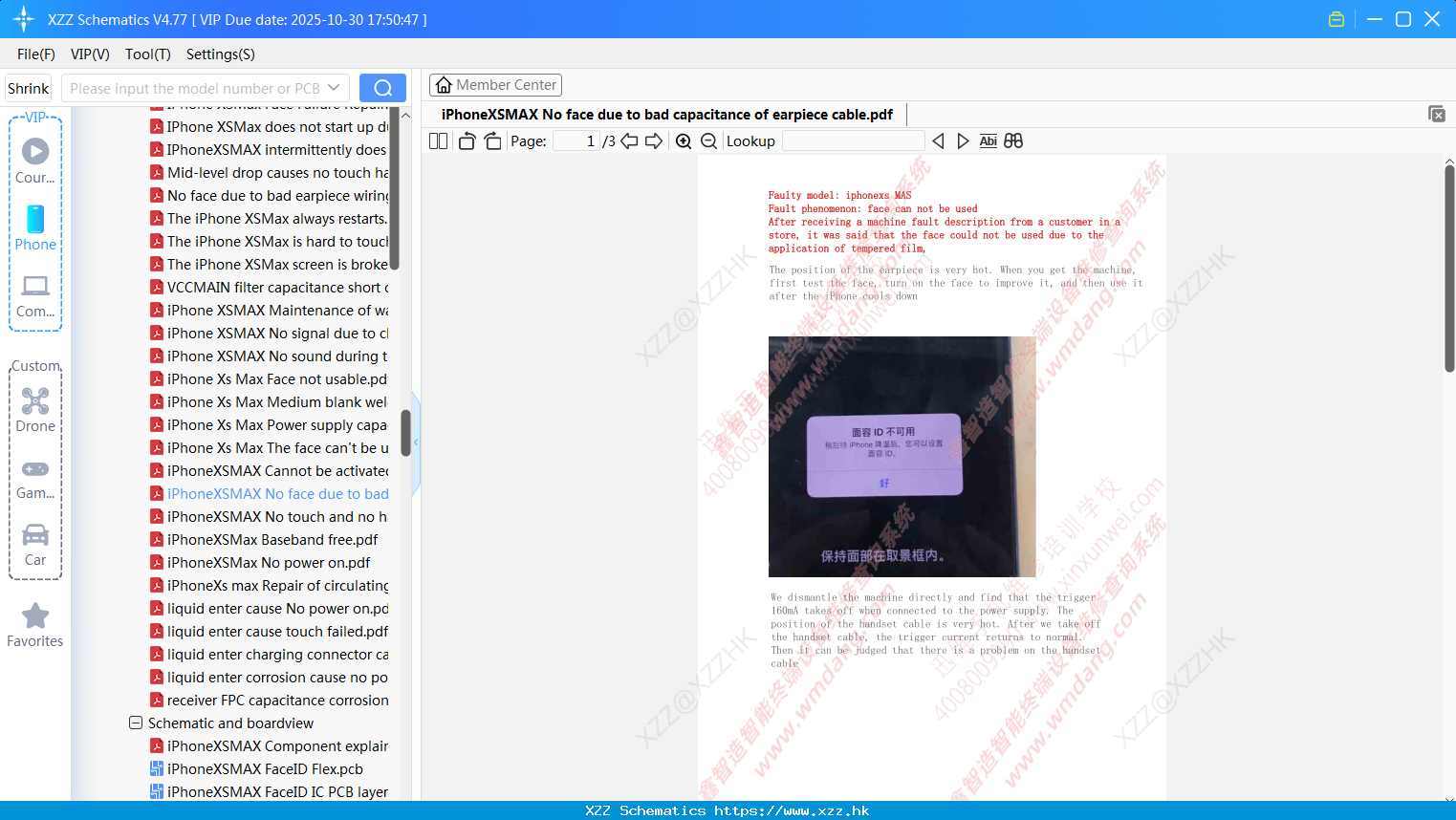Open 'liquid enter cause touch failed.pdf'
The image size is (1456, 820).
pyautogui.click(x=277, y=631)
